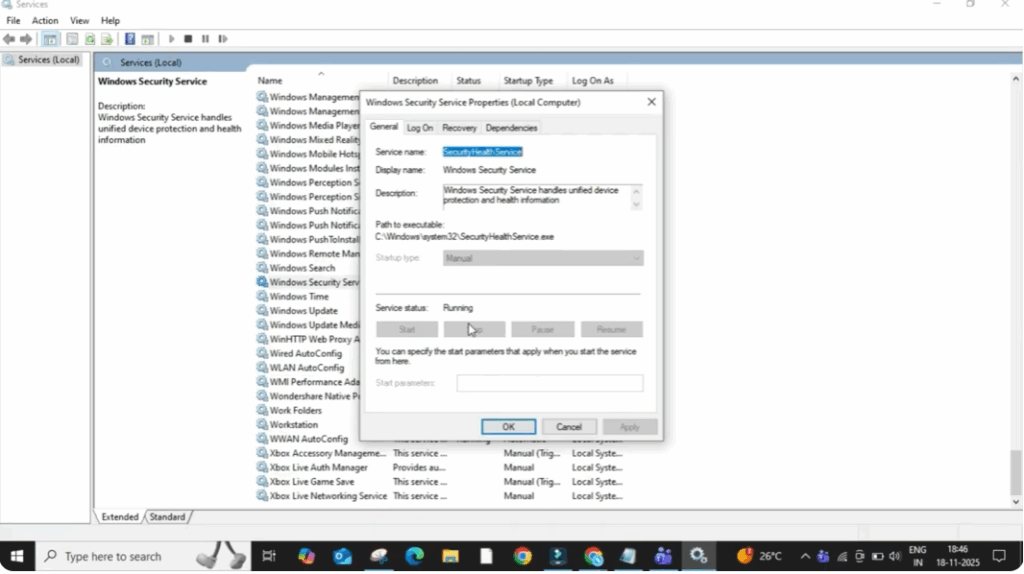The height and width of the screenshot is (574, 1024).
Task: Click the Stop Service square icon
Action: coord(188,39)
